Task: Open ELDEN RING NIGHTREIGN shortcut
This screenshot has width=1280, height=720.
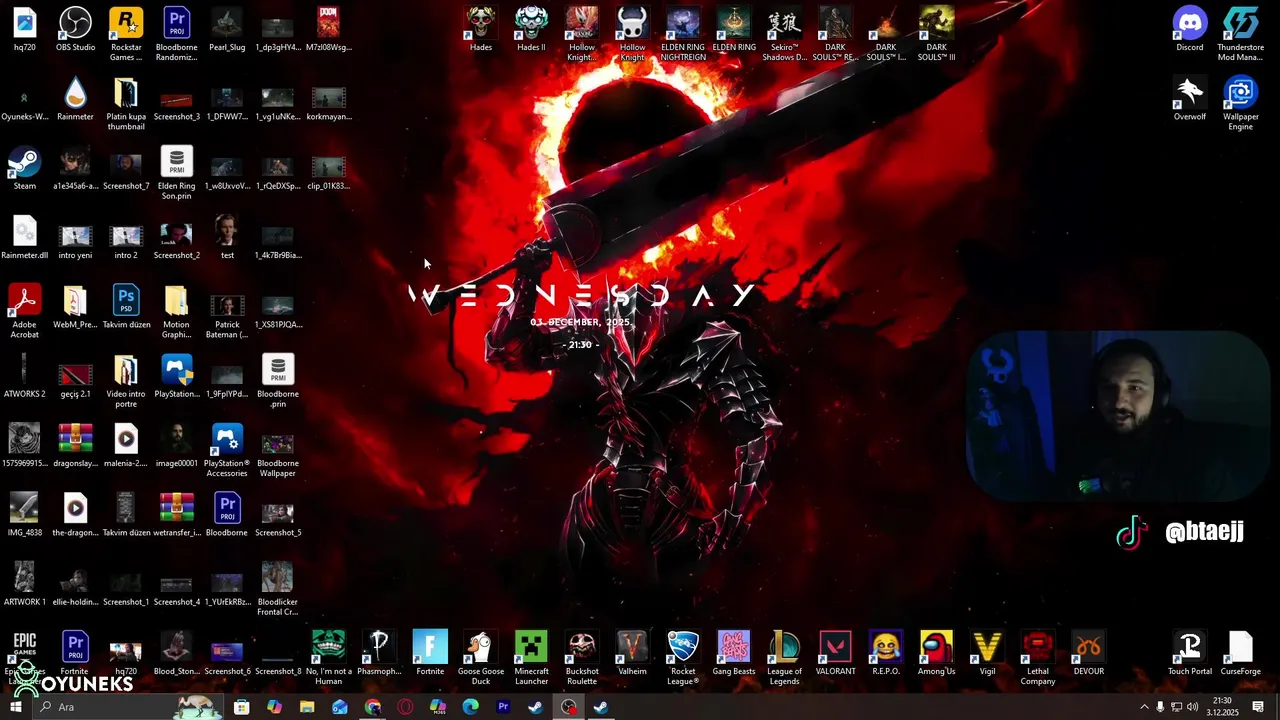Action: coord(683,35)
